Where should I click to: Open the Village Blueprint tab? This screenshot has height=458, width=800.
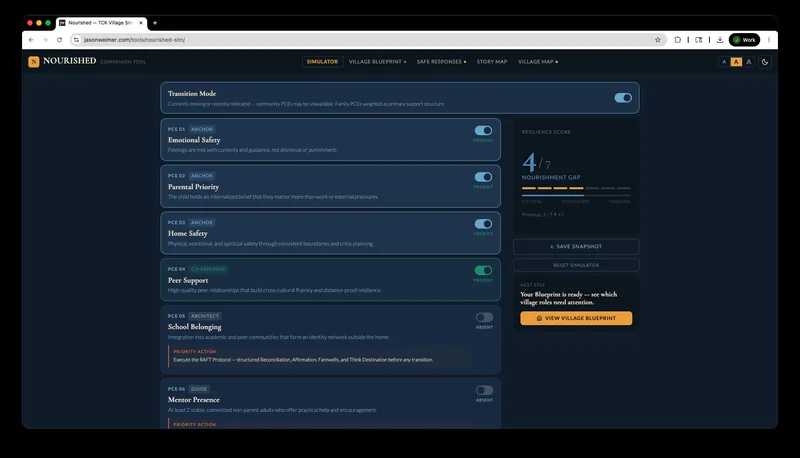click(378, 62)
